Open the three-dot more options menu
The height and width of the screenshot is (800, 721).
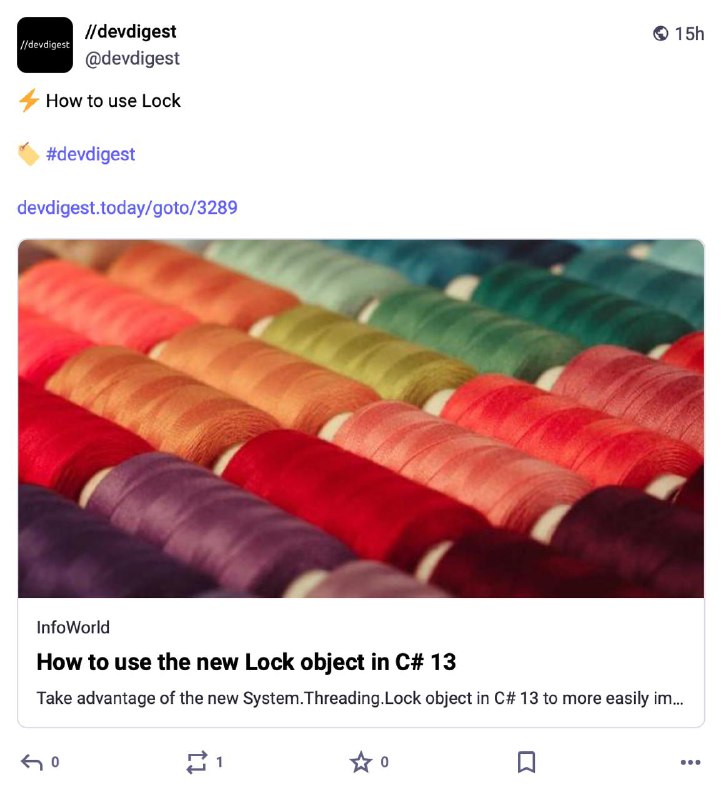click(x=690, y=762)
